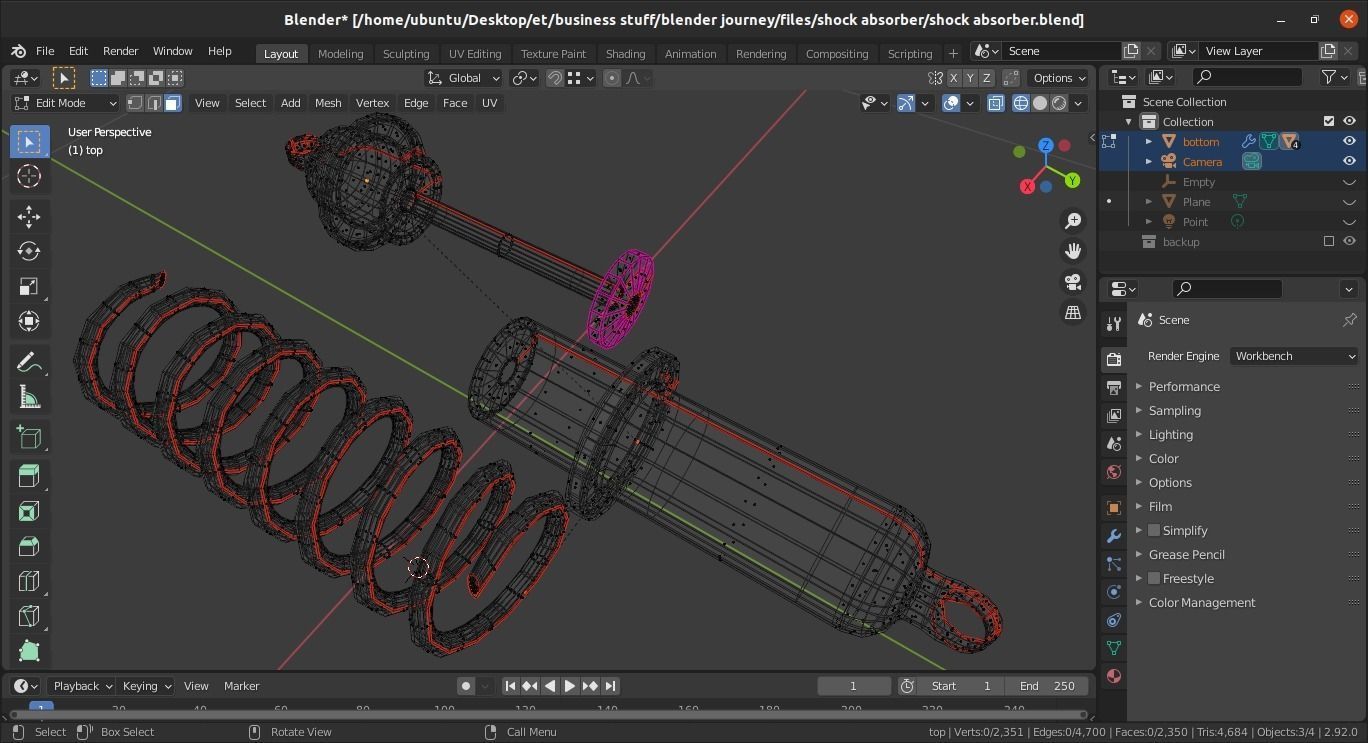Hide the bottom object with eye icon

coord(1349,141)
